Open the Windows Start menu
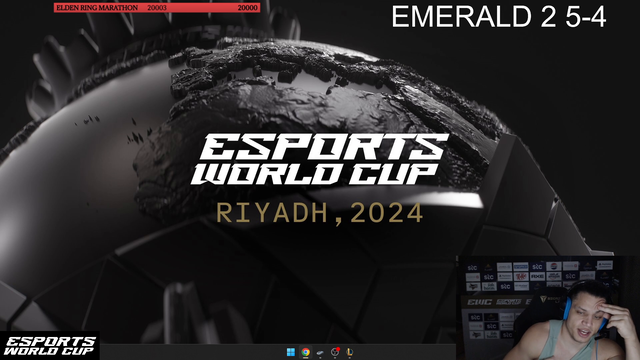 coord(291,352)
